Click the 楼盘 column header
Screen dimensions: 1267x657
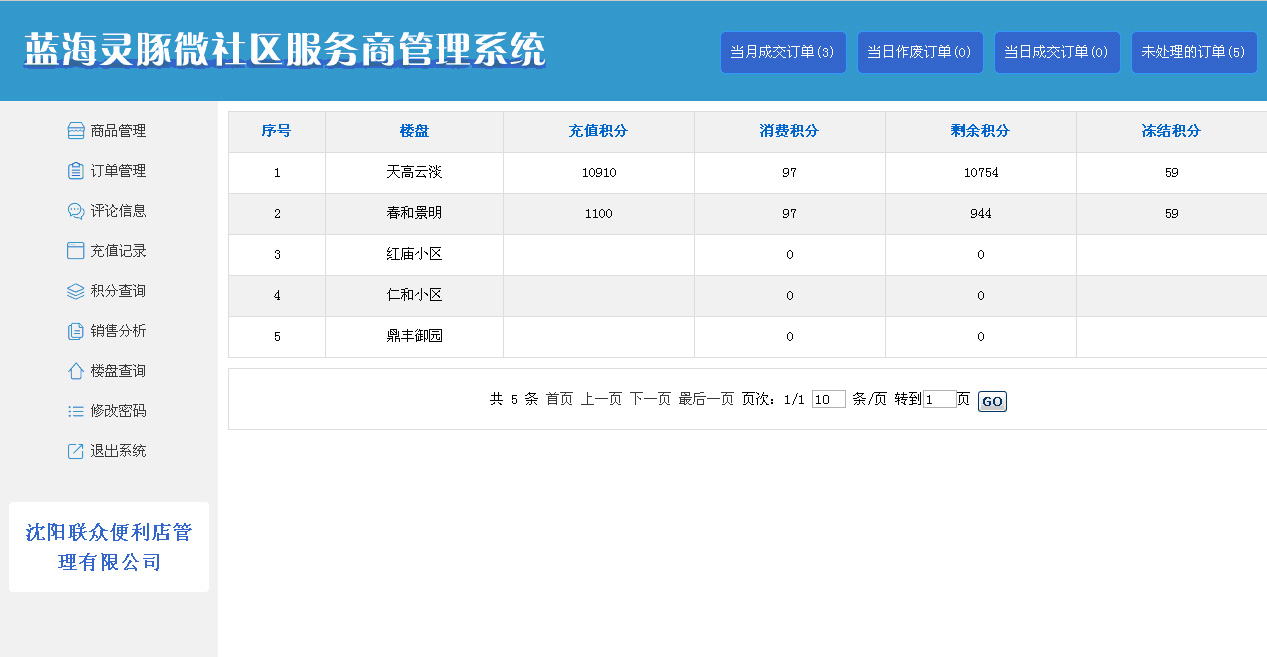414,131
